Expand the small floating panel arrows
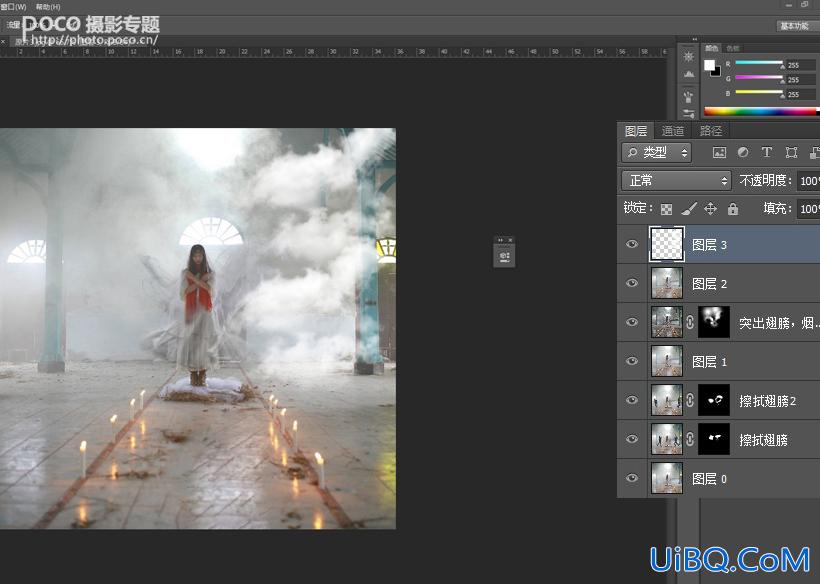820x584 pixels. (x=500, y=240)
